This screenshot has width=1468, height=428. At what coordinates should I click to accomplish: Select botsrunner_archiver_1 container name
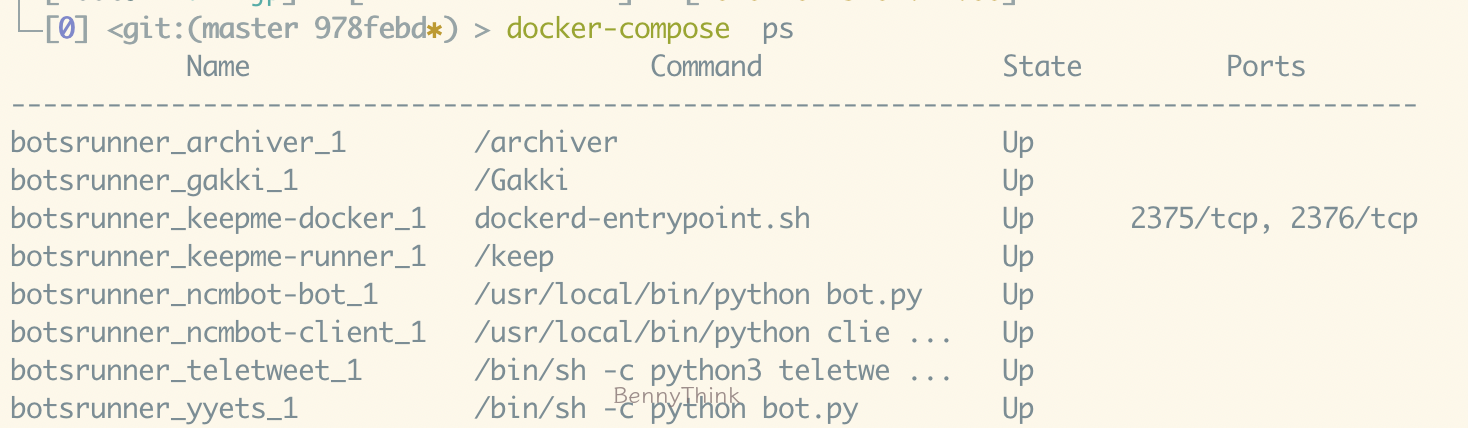click(x=178, y=143)
